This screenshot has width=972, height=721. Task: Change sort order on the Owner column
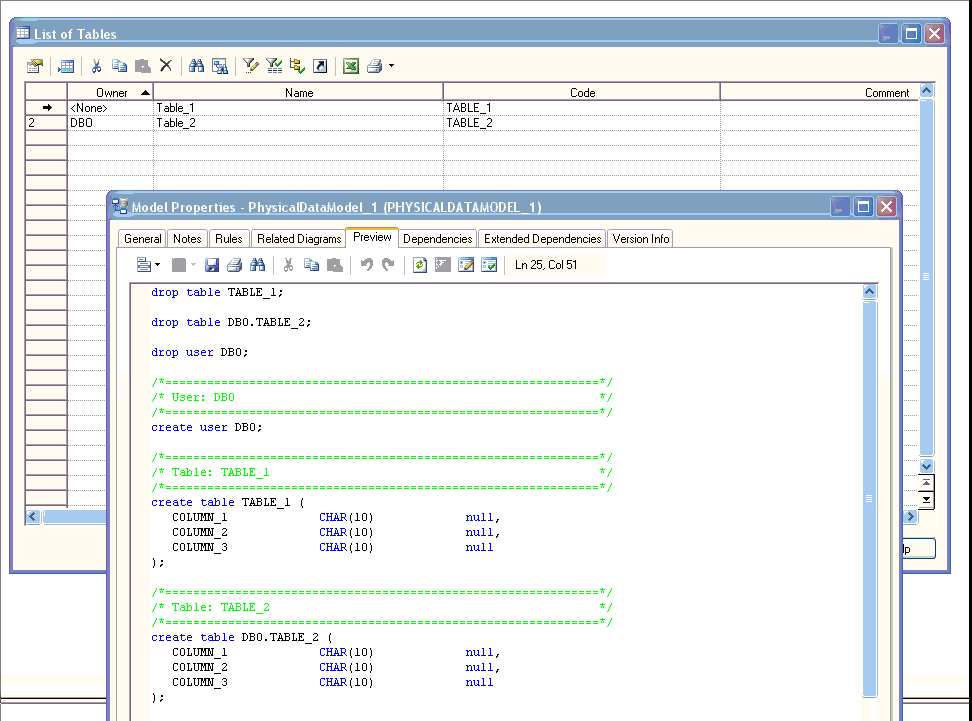click(x=113, y=92)
